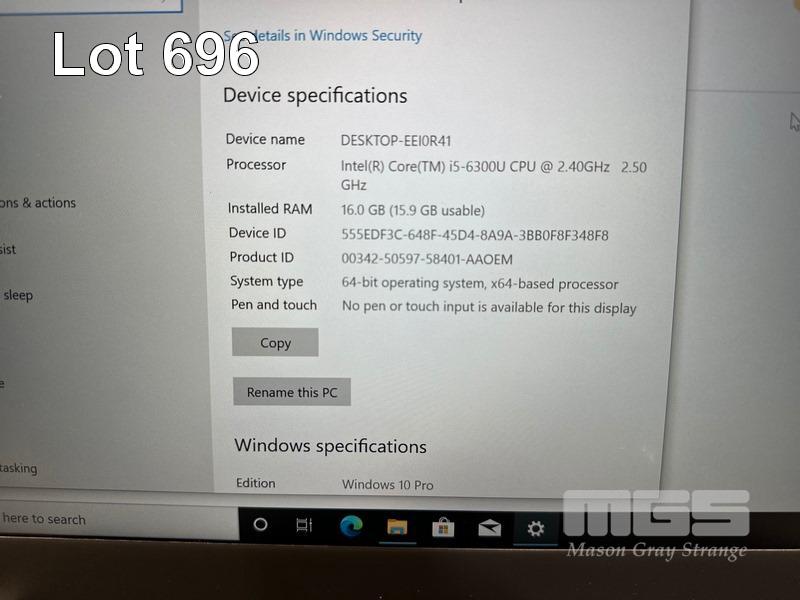
Task: Click the Product ID value text
Action: pyautogui.click(x=427, y=259)
